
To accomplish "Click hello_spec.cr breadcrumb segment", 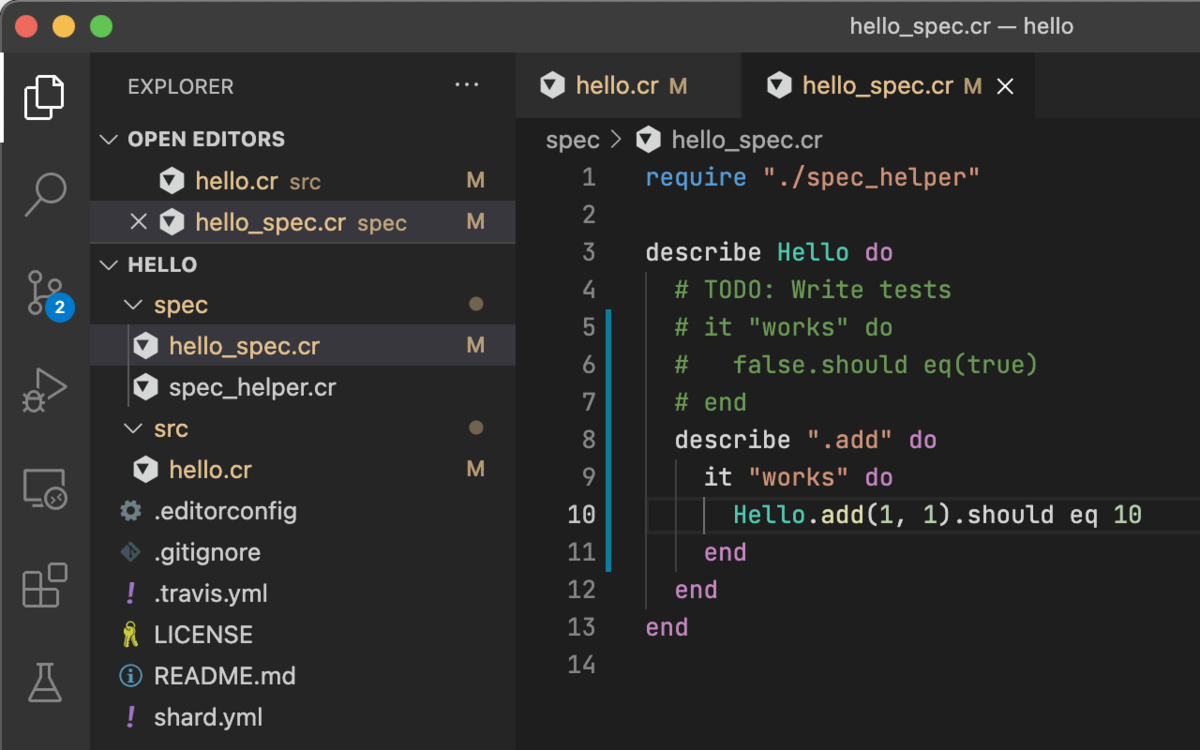I will [x=747, y=140].
